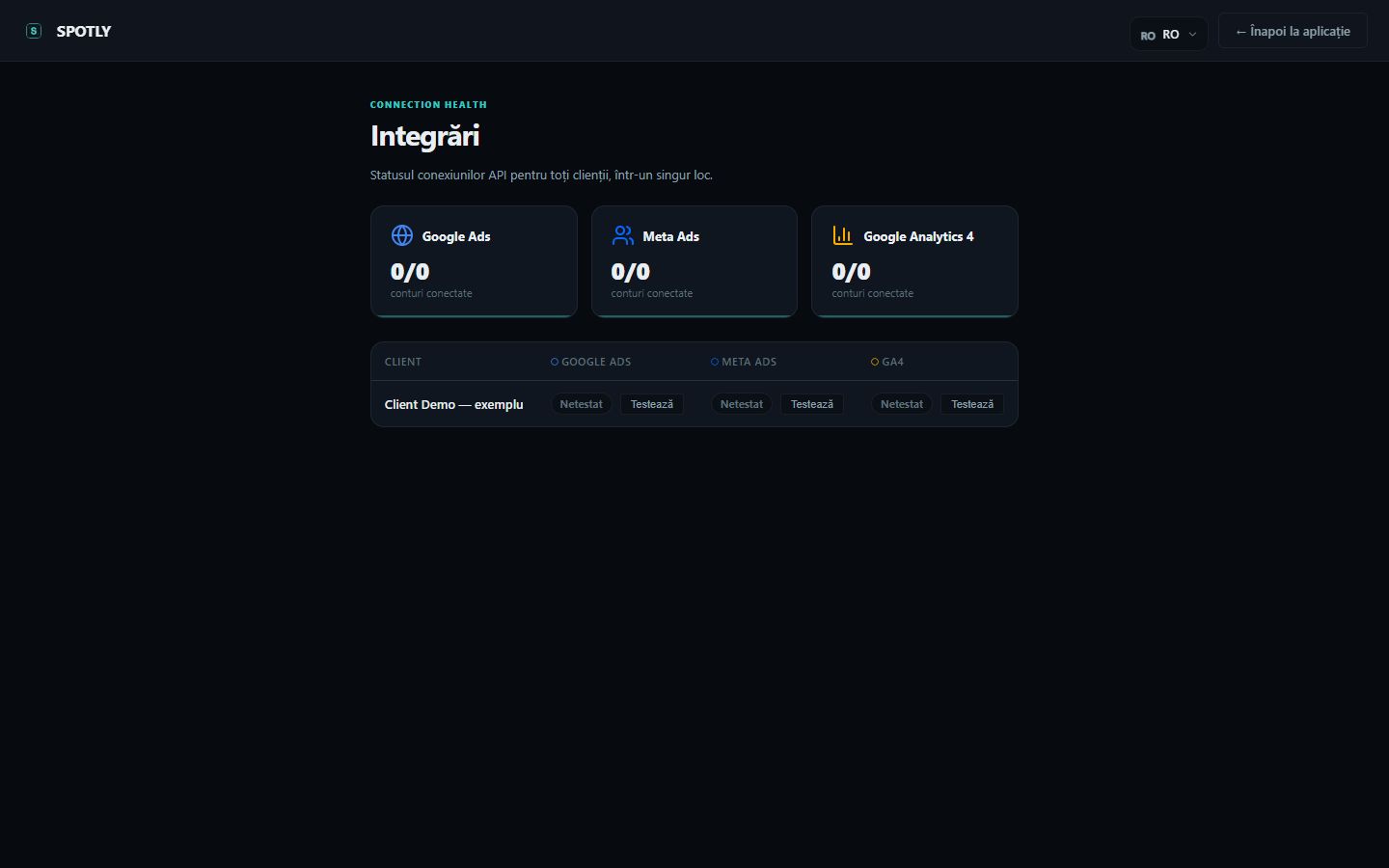Click the Google Ads globe icon
Screen dimensions: 1389x868
pos(402,235)
